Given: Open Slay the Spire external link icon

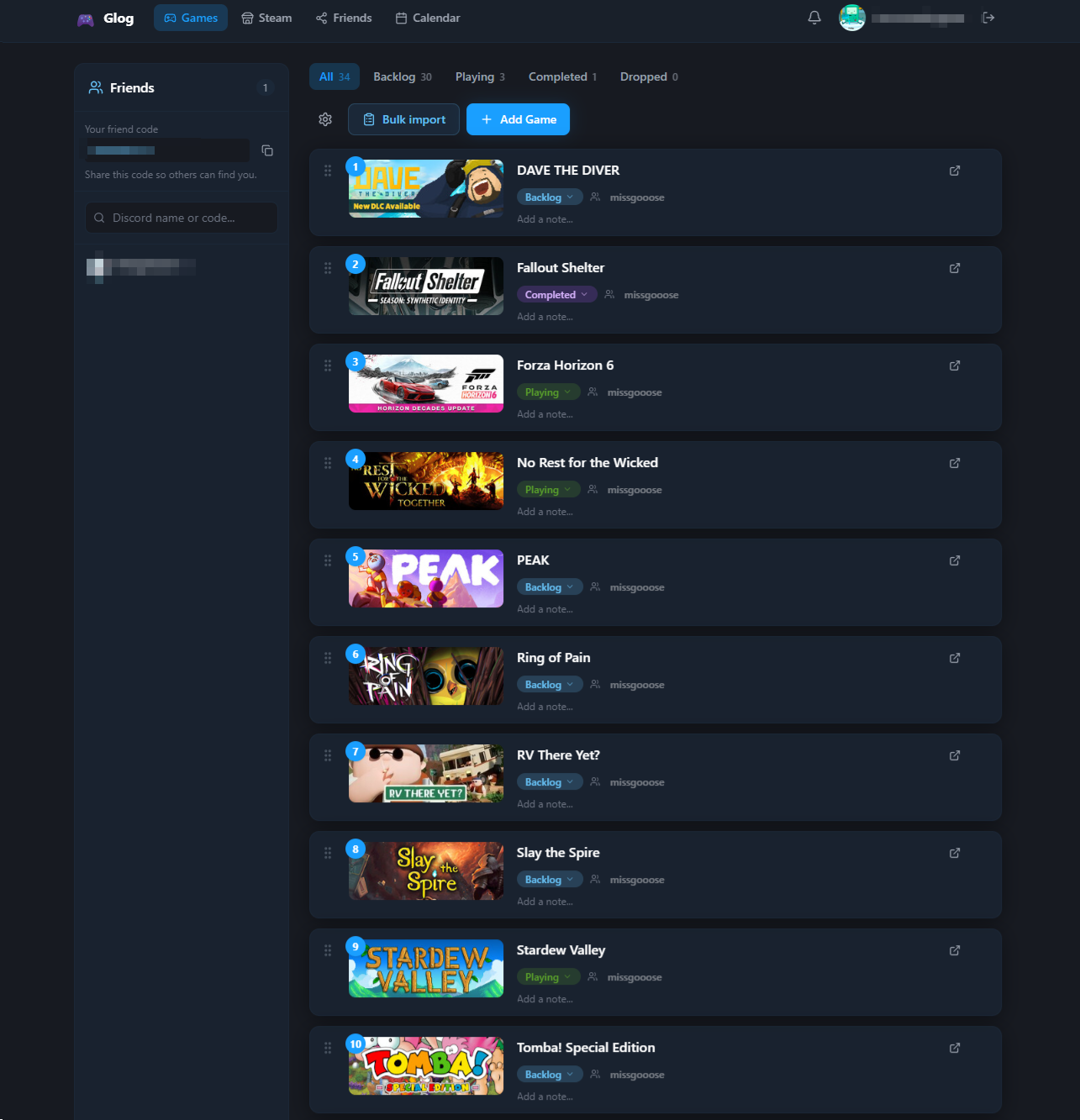Looking at the screenshot, I should (x=955, y=853).
